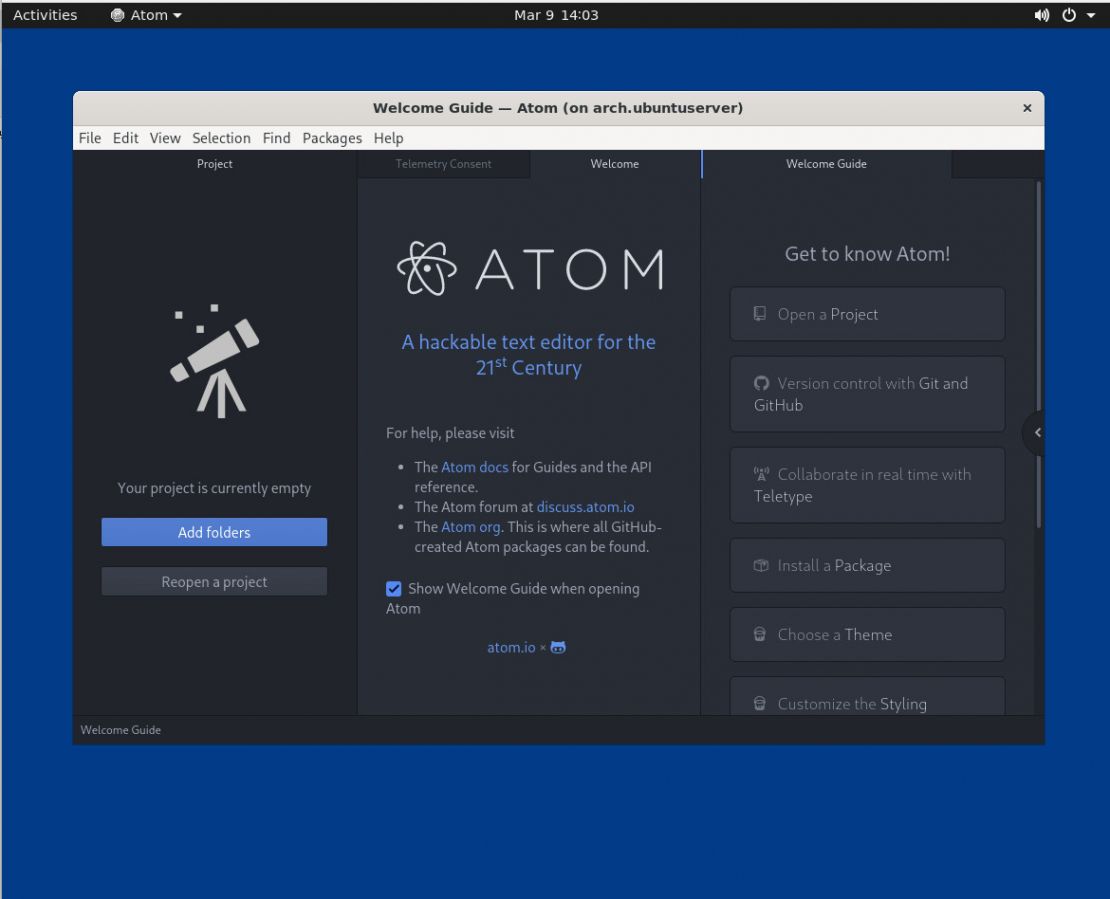Viewport: 1110px width, 899px height.
Task: Uncheck Show Welcome Guide when opening Atom
Action: coord(393,588)
